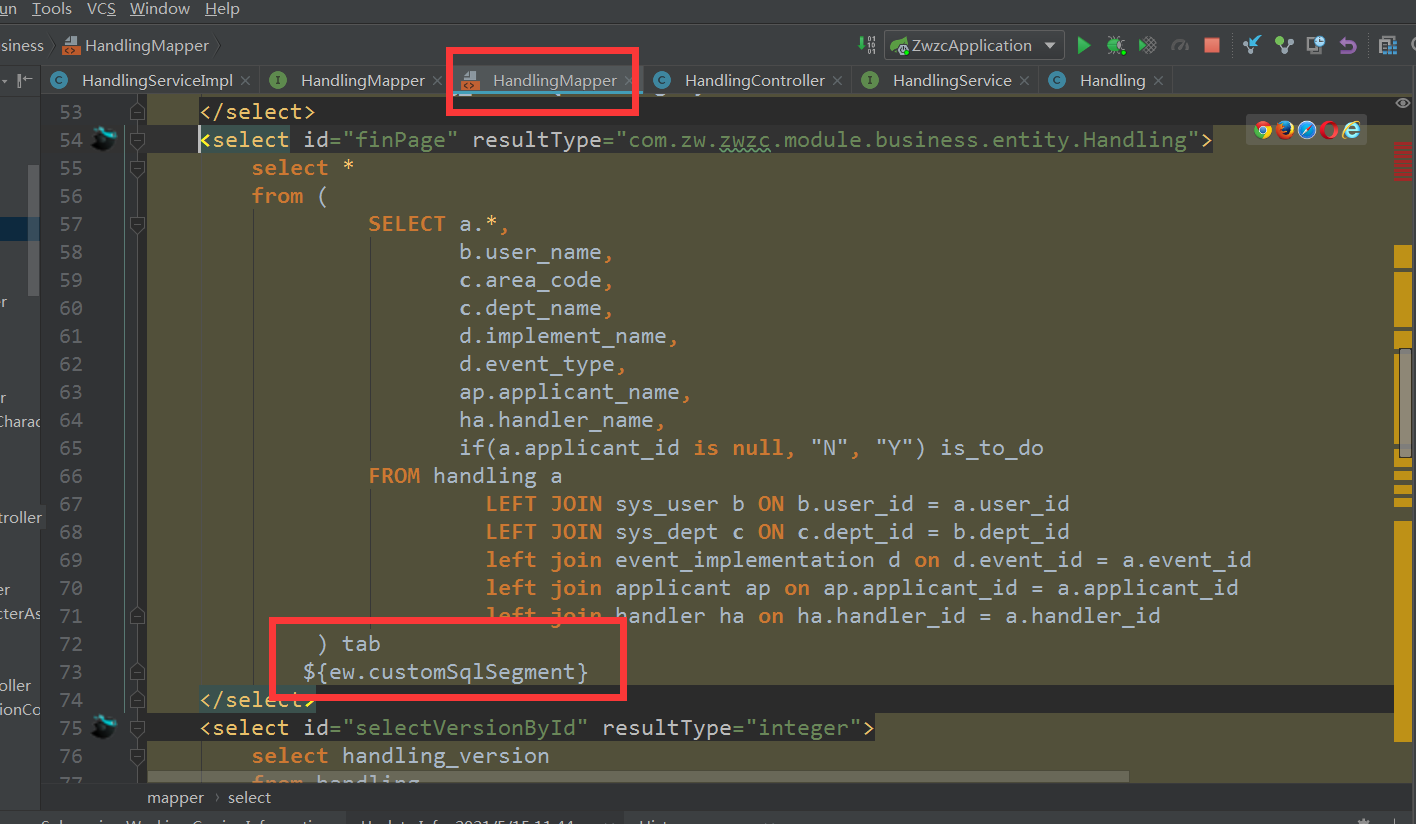Run ZwzcApplication with the green play icon
The width and height of the screenshot is (1416, 824).
click(1084, 45)
